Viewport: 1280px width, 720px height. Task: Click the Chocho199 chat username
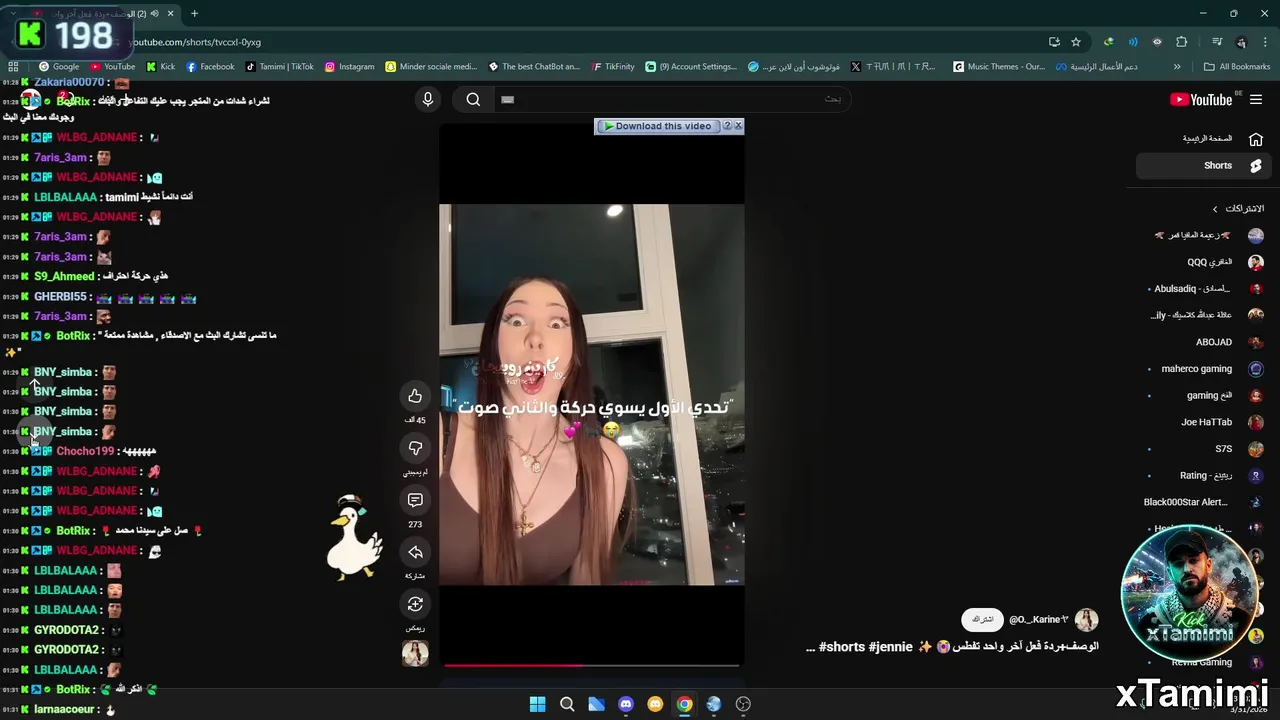coord(85,451)
